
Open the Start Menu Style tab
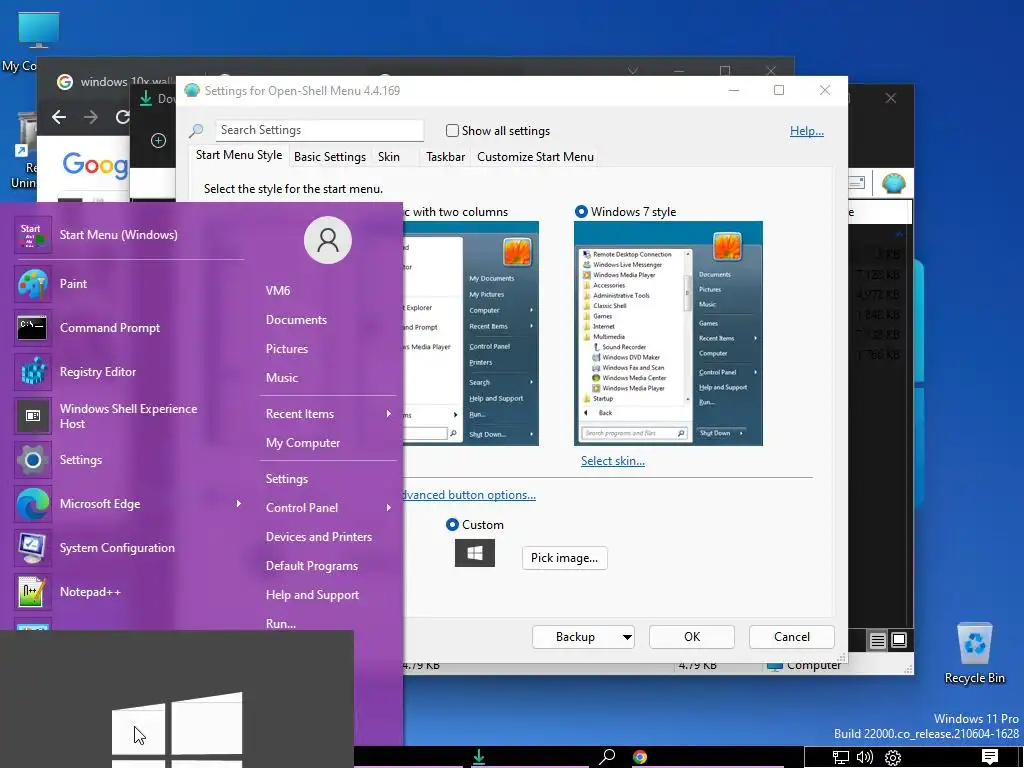(x=239, y=155)
